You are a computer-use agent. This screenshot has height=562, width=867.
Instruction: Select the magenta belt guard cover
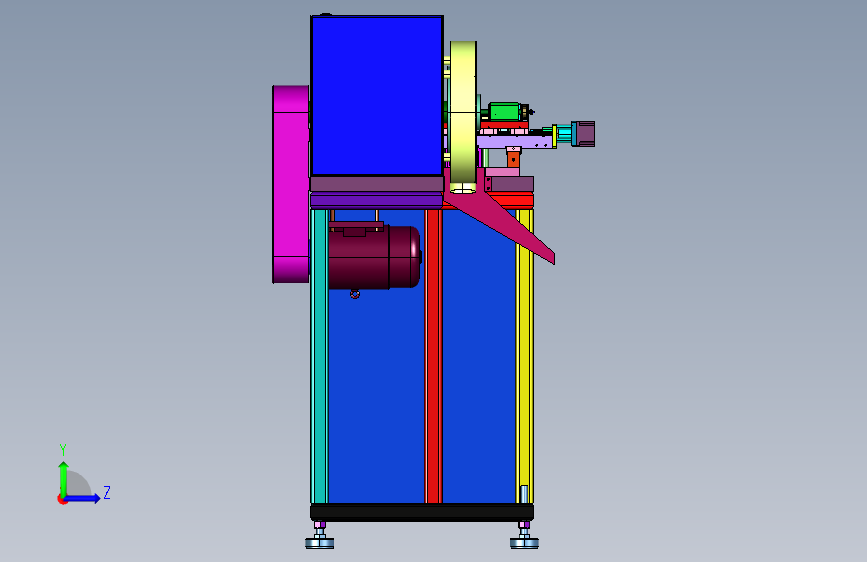pyautogui.click(x=290, y=184)
